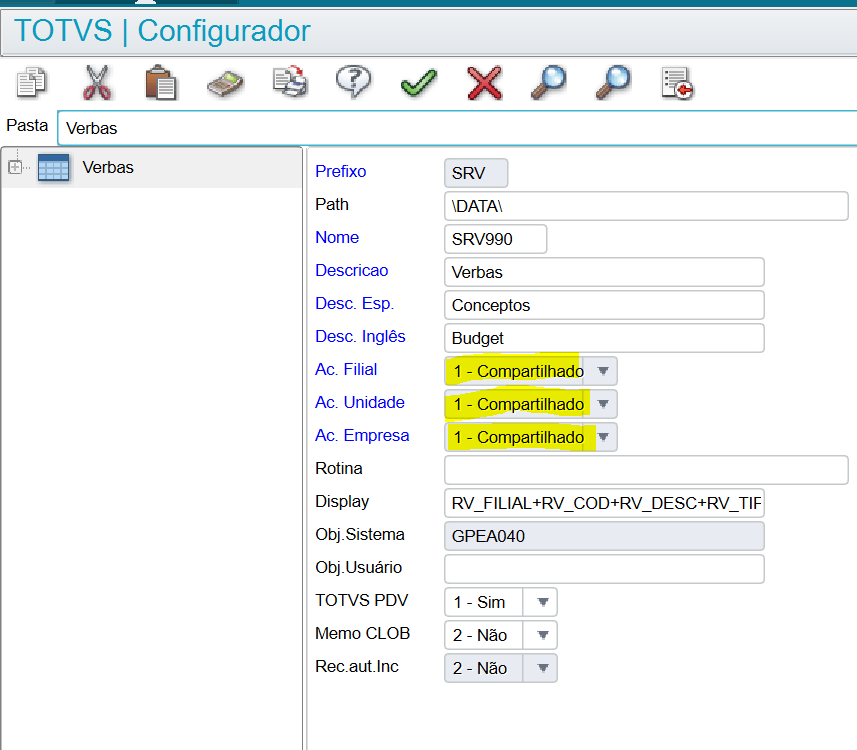Click the Obj.Sistema field GPEA040
857x750 pixels.
click(604, 536)
